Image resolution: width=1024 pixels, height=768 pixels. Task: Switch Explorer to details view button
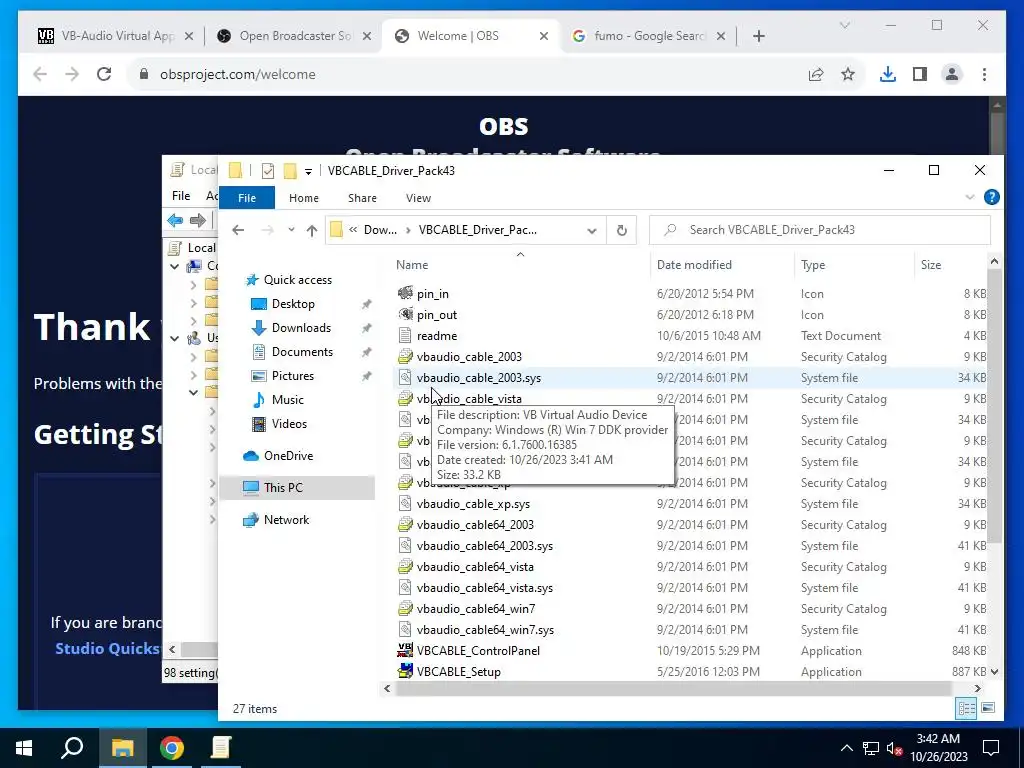(x=966, y=709)
